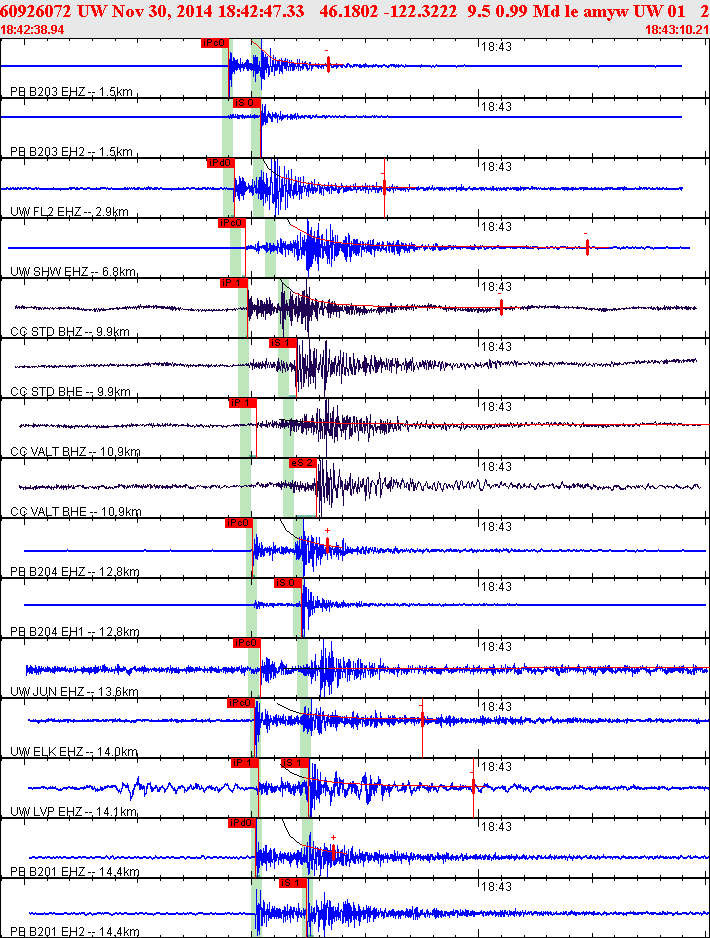Click the 'UW LVP EHZ -- 14.1km' station label

[74, 812]
